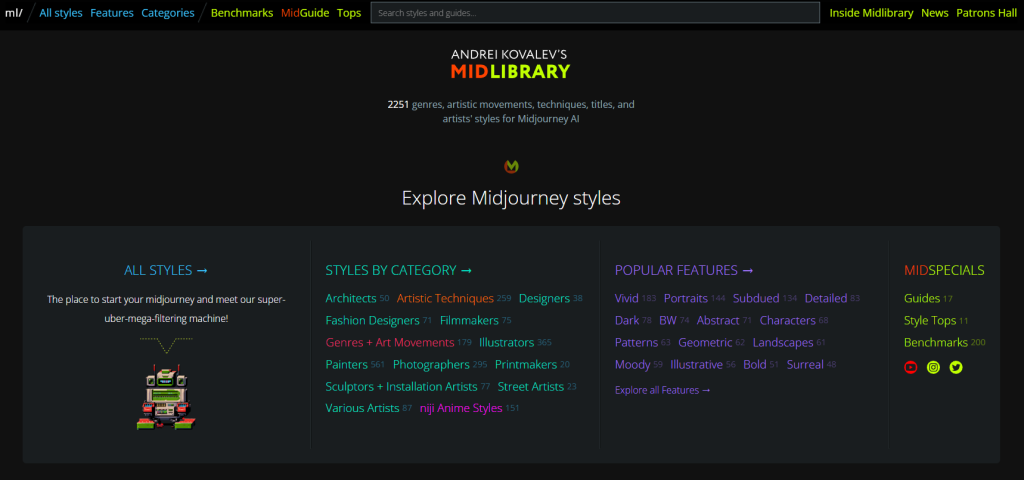Select the Illustrative feature
The width and height of the screenshot is (1024, 480).
tap(696, 364)
